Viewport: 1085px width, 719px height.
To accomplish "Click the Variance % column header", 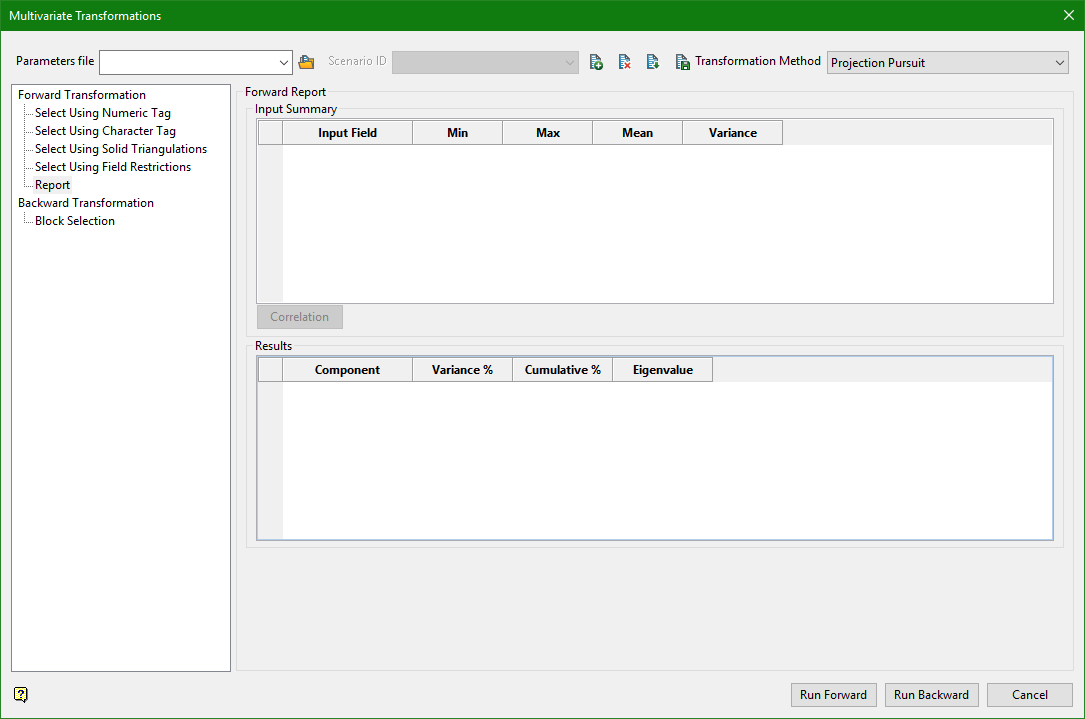I will pos(462,370).
